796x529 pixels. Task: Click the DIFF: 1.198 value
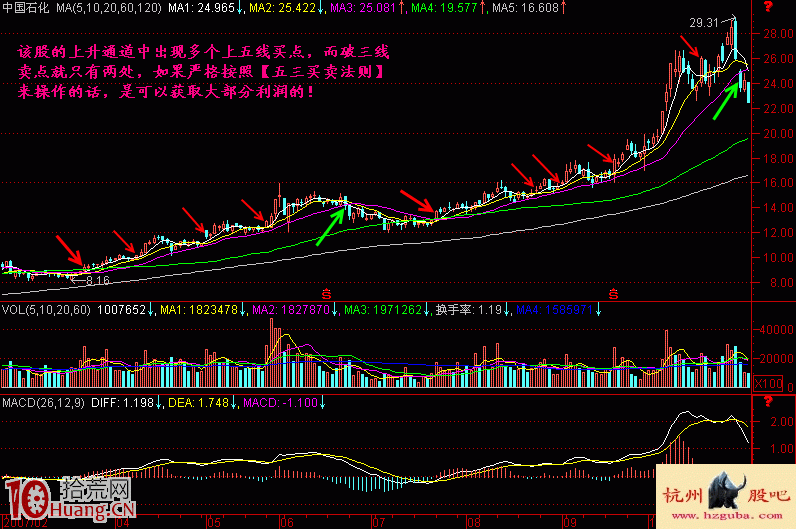point(122,403)
